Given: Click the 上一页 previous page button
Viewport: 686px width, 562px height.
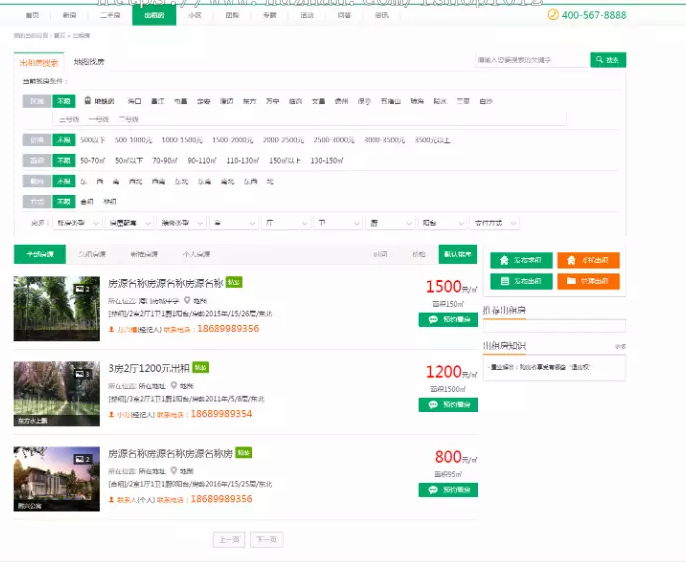Looking at the screenshot, I should pyautogui.click(x=229, y=540).
